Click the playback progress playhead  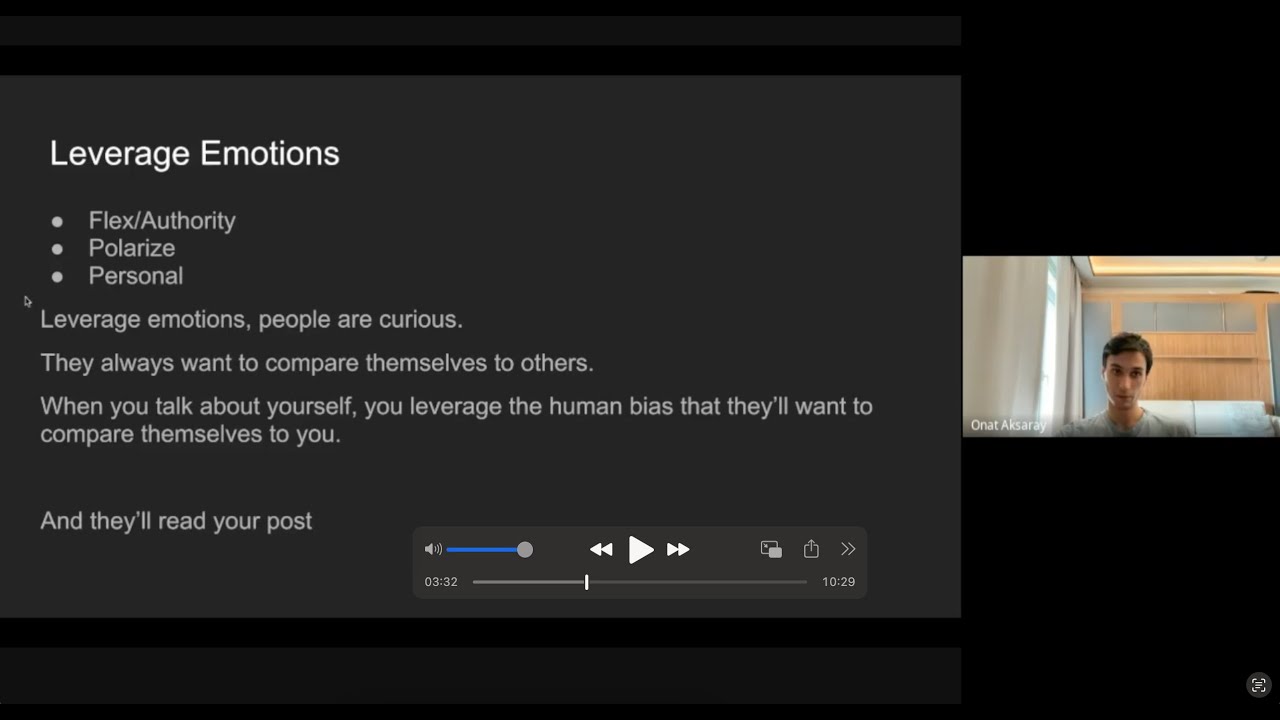tap(587, 581)
